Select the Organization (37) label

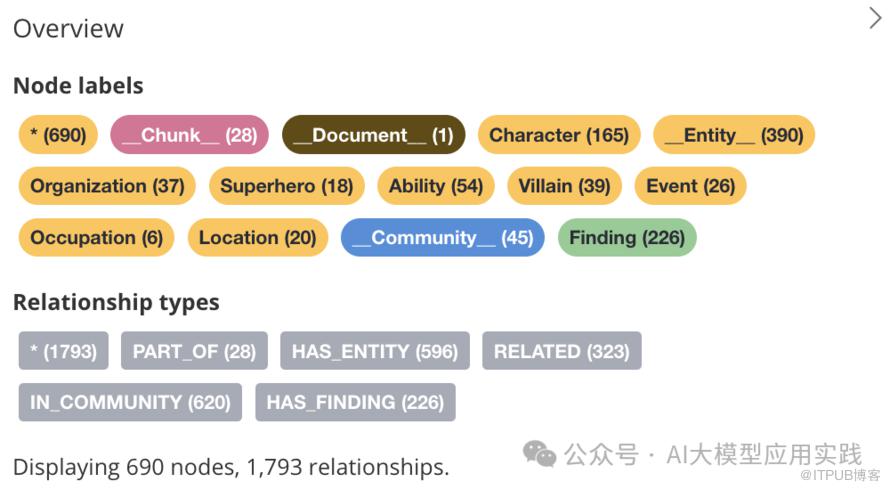107,186
